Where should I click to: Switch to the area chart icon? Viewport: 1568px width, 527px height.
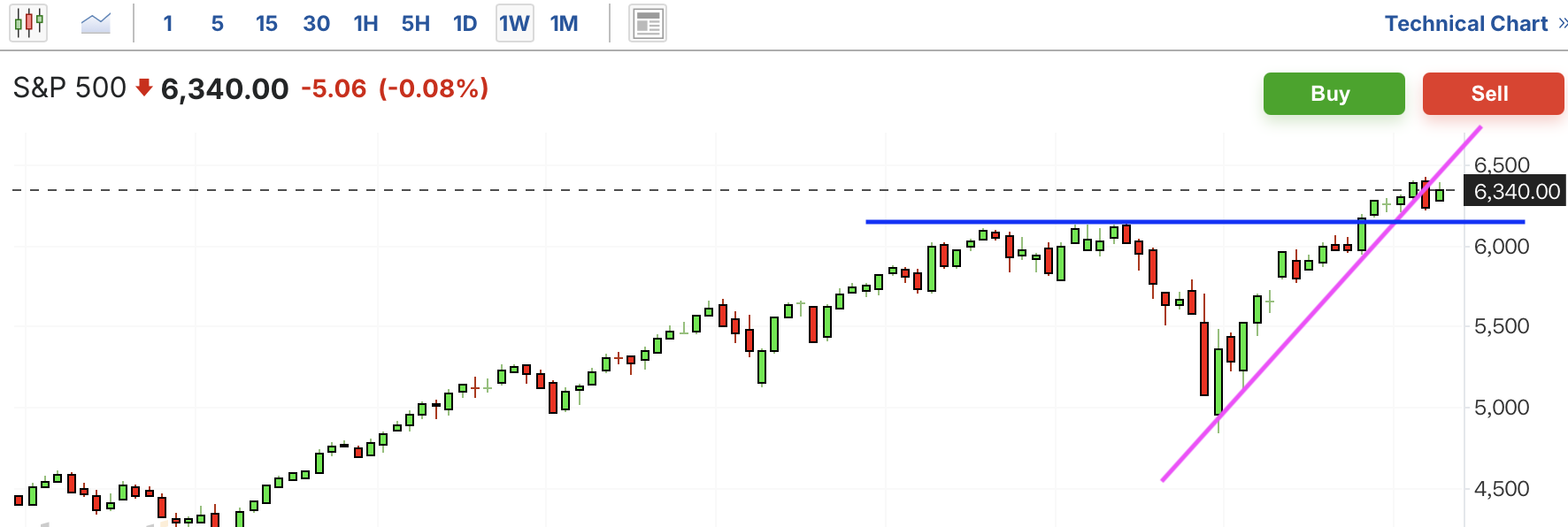(x=96, y=23)
